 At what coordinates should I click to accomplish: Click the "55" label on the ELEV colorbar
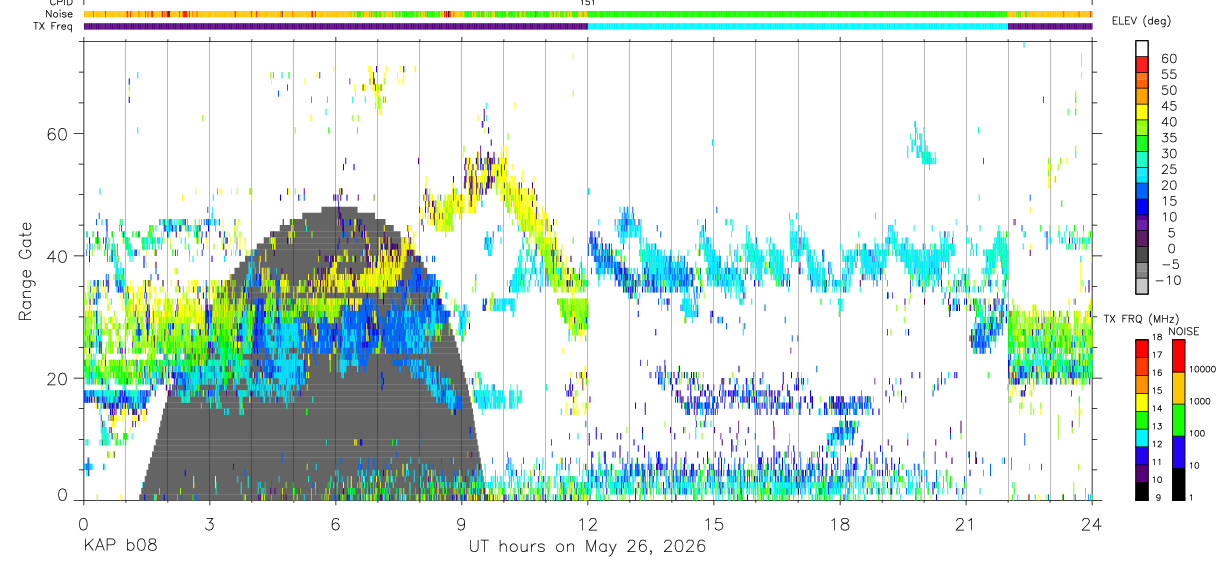click(1168, 74)
